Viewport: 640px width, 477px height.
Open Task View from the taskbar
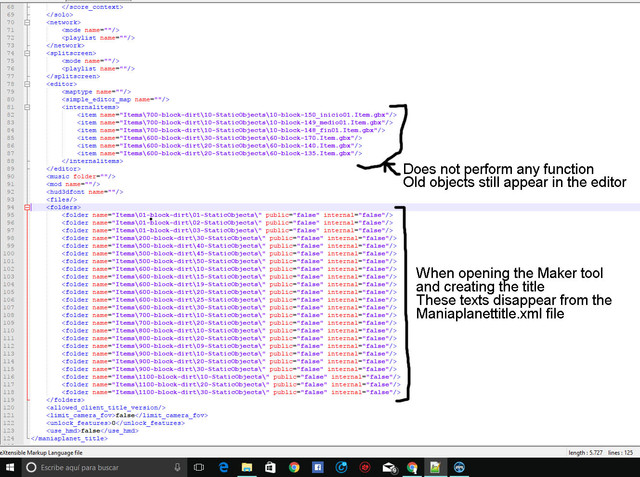tap(199, 467)
